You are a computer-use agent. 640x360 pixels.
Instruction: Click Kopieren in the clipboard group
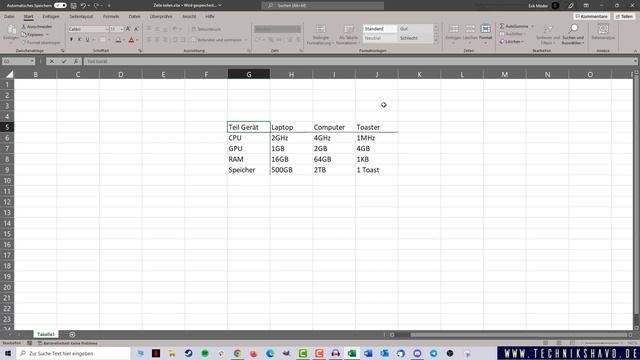pyautogui.click(x=33, y=34)
